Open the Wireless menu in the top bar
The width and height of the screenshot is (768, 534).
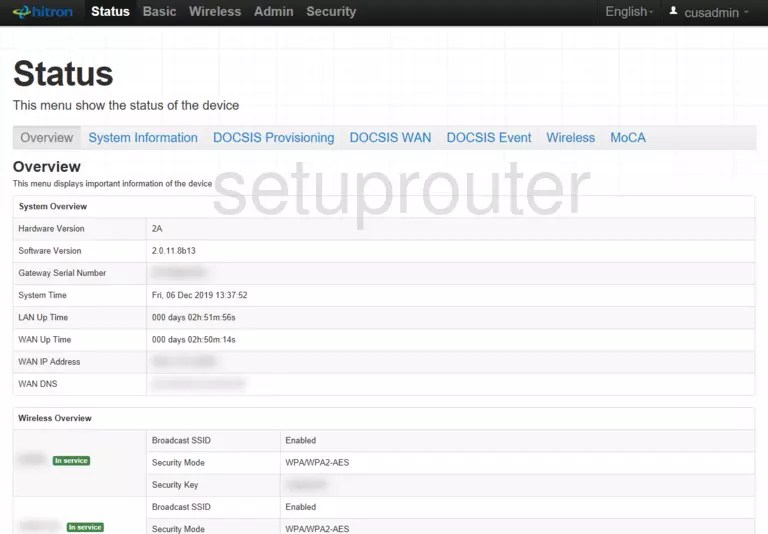pyautogui.click(x=215, y=12)
